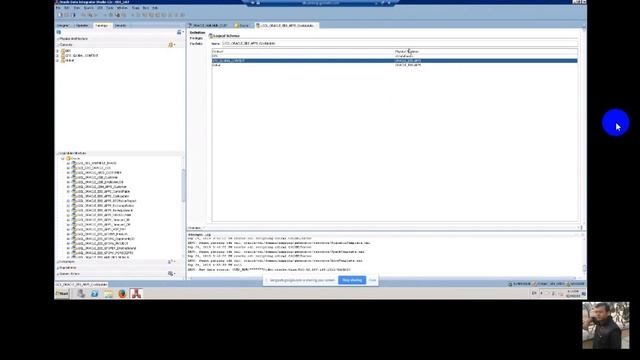The width and height of the screenshot is (640, 360).
Task: Open the file explorer taskbar icon
Action: [108, 293]
